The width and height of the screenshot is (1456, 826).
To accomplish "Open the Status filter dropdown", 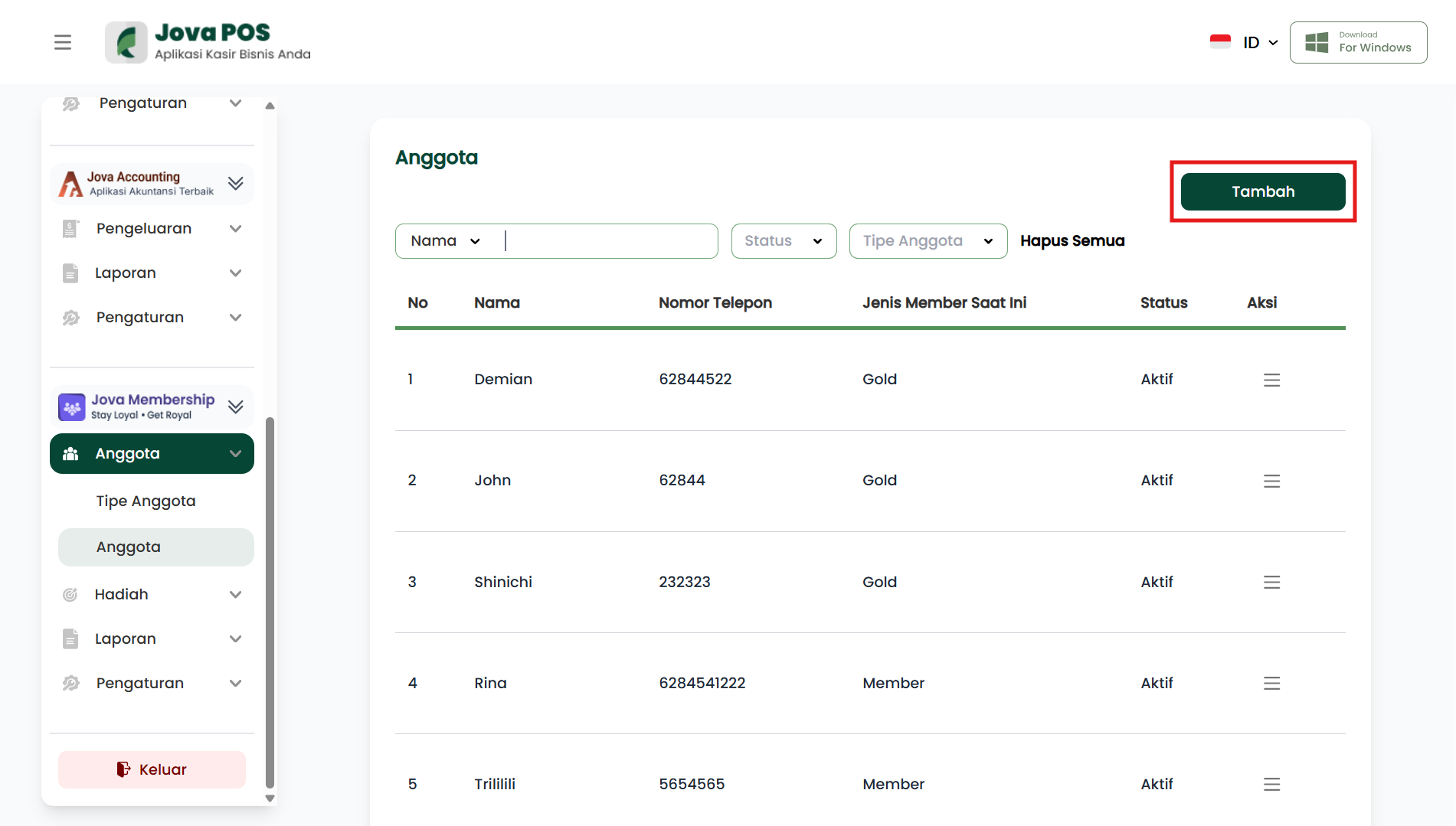I will tap(784, 241).
